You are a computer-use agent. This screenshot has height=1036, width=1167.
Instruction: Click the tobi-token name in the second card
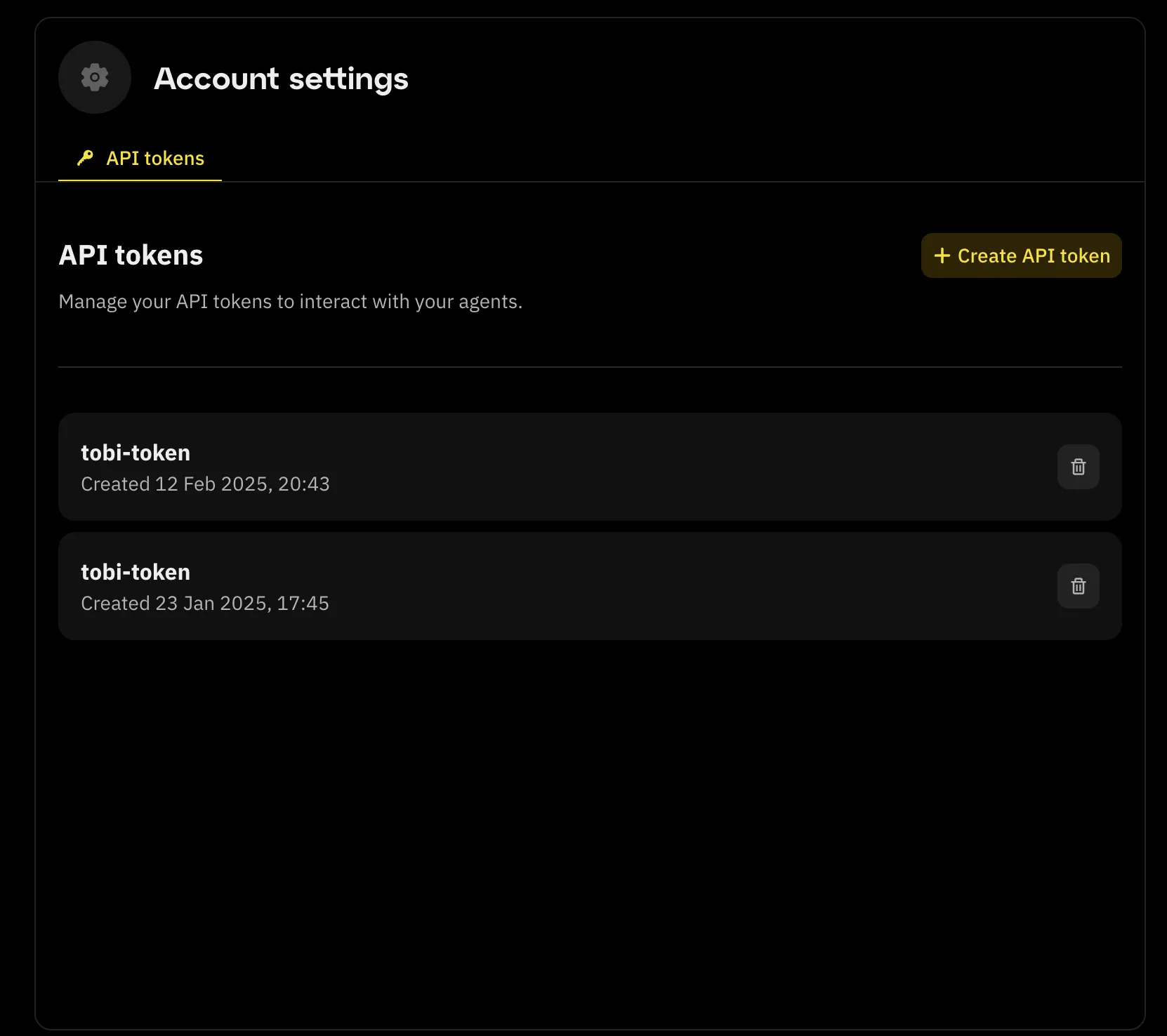136,572
